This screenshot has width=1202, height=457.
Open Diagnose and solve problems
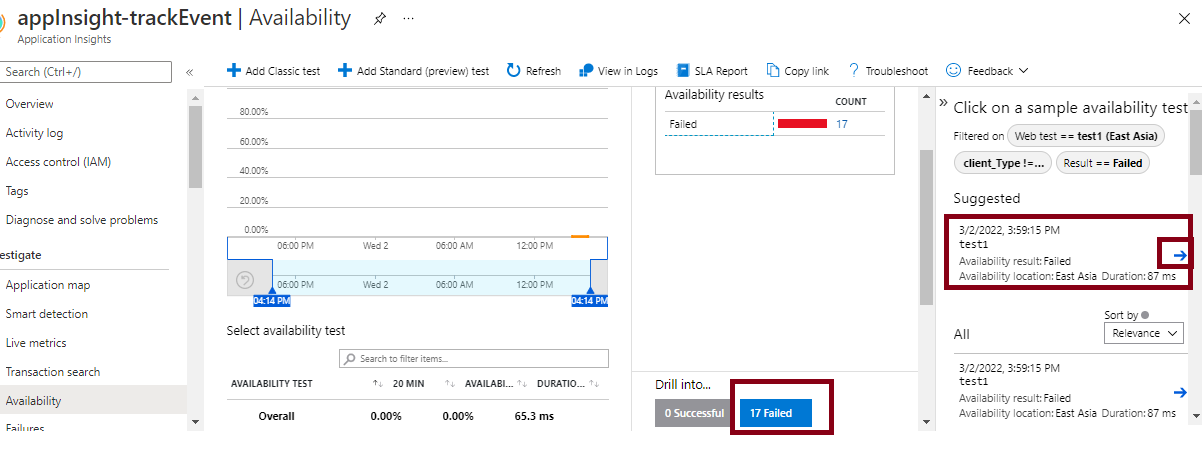(82, 220)
